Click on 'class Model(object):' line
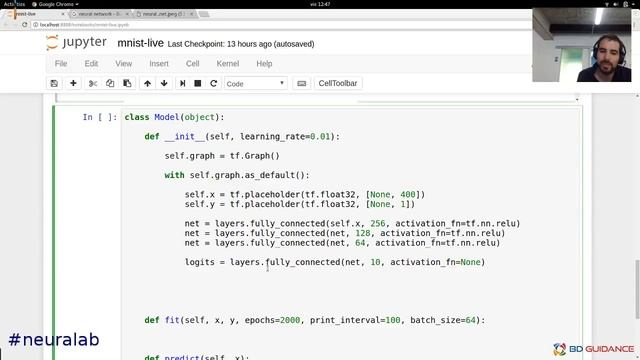Image resolution: width=640 pixels, height=360 pixels. pyautogui.click(x=174, y=117)
